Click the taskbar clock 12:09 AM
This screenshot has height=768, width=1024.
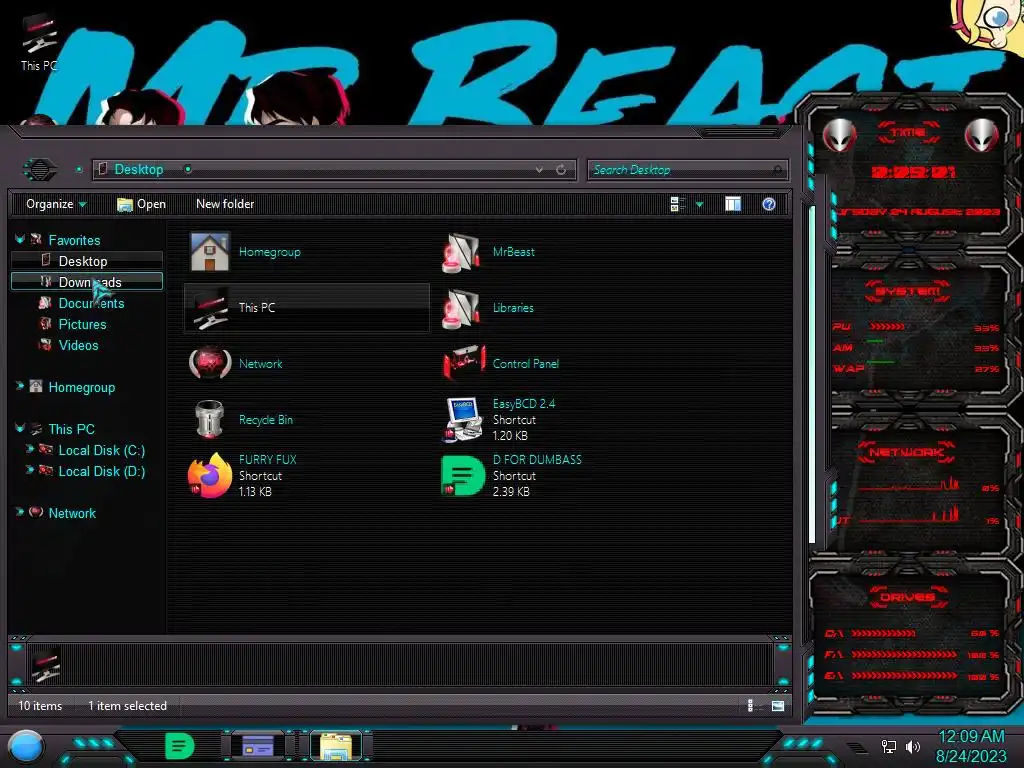tap(971, 737)
